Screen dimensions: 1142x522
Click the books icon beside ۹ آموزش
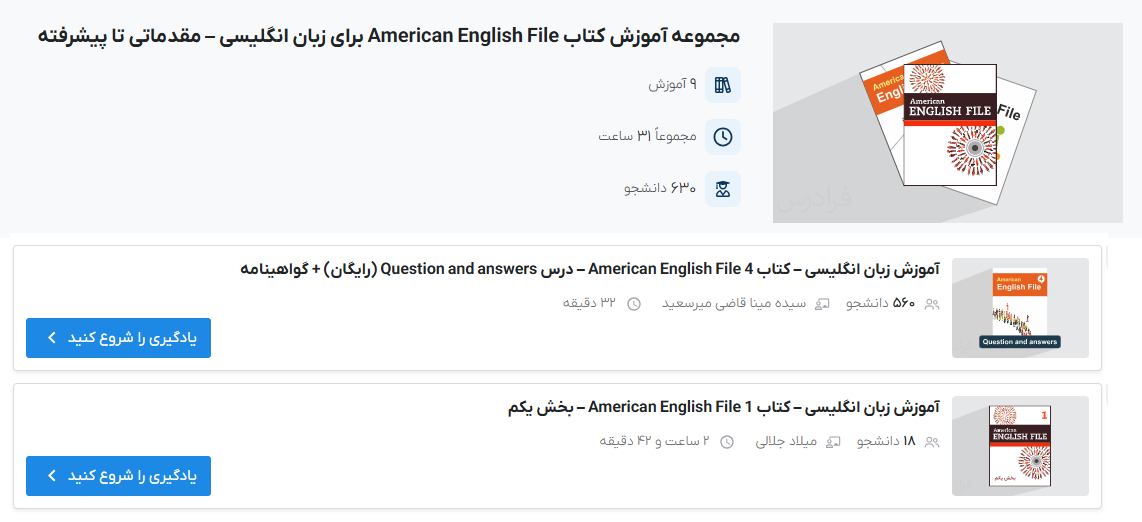(x=723, y=85)
